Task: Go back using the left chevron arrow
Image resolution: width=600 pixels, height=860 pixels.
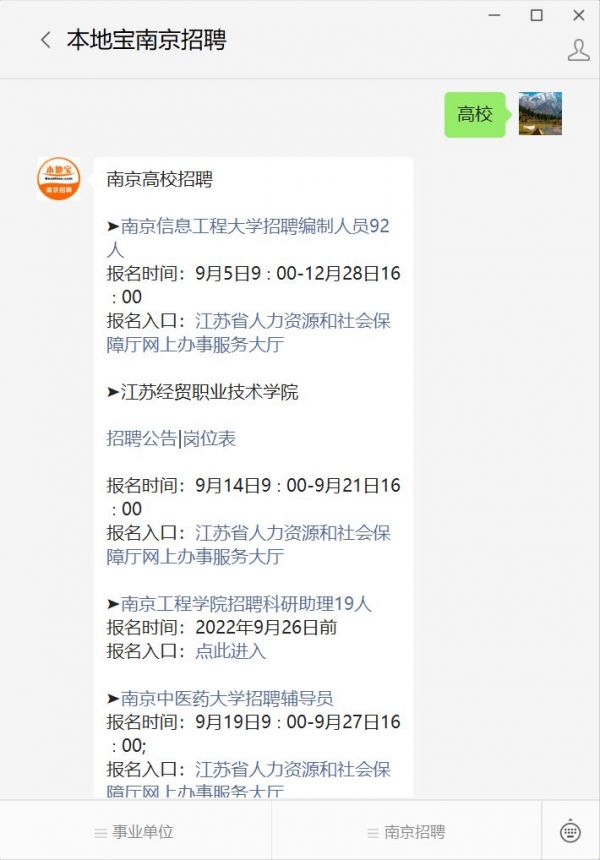Action: (x=46, y=40)
